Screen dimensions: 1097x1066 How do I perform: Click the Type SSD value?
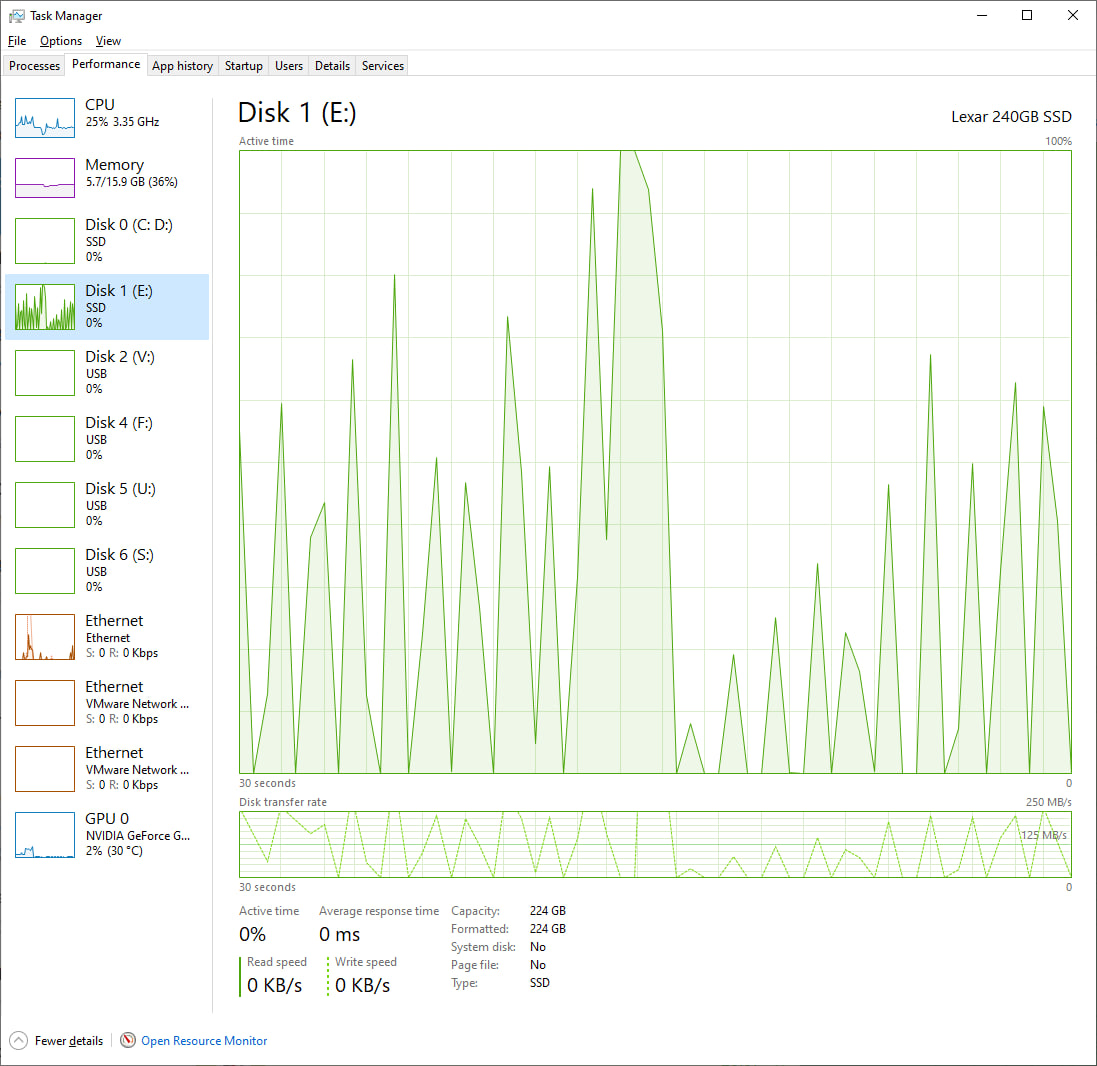click(x=539, y=983)
